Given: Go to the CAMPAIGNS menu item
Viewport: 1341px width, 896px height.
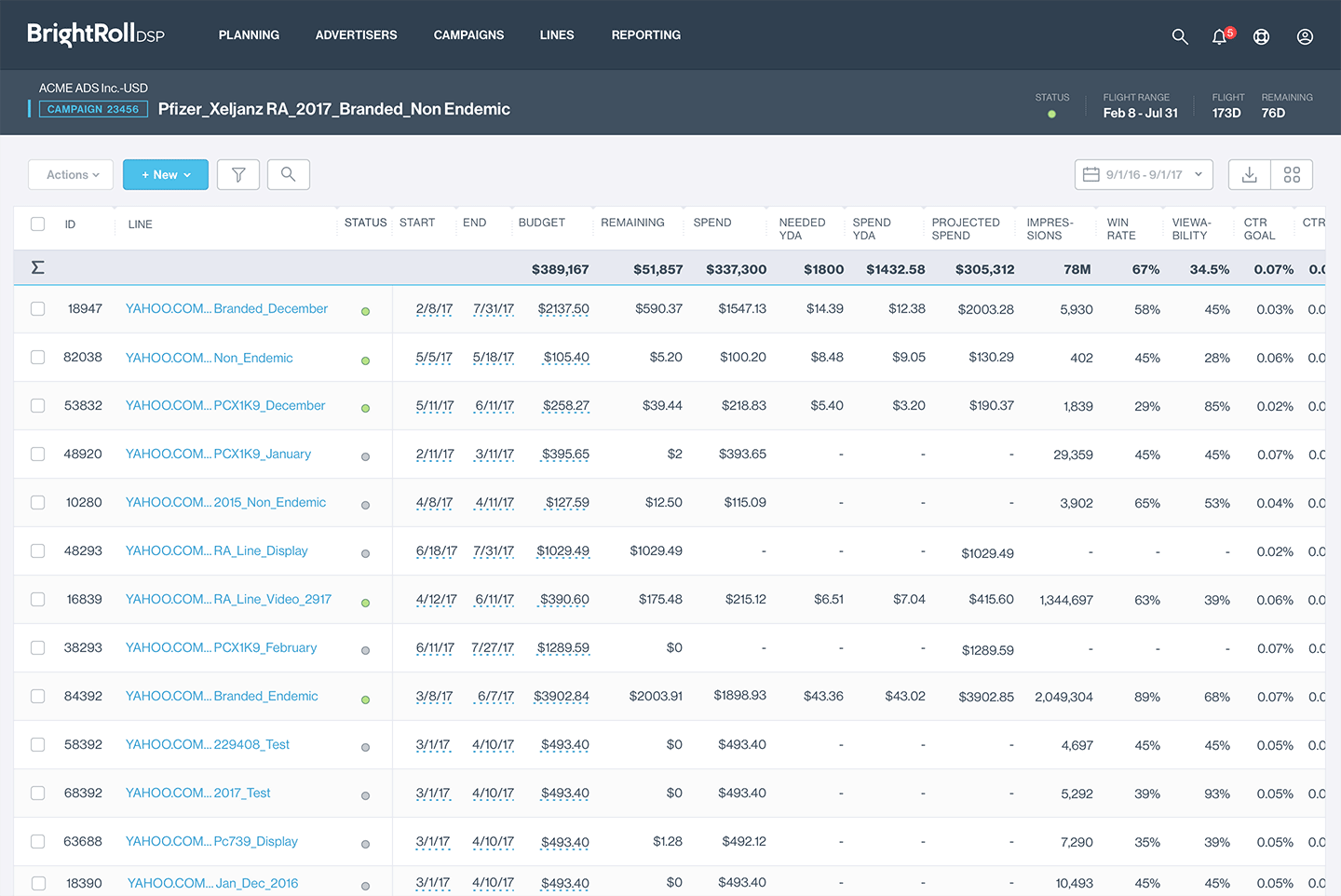Looking at the screenshot, I should point(468,34).
